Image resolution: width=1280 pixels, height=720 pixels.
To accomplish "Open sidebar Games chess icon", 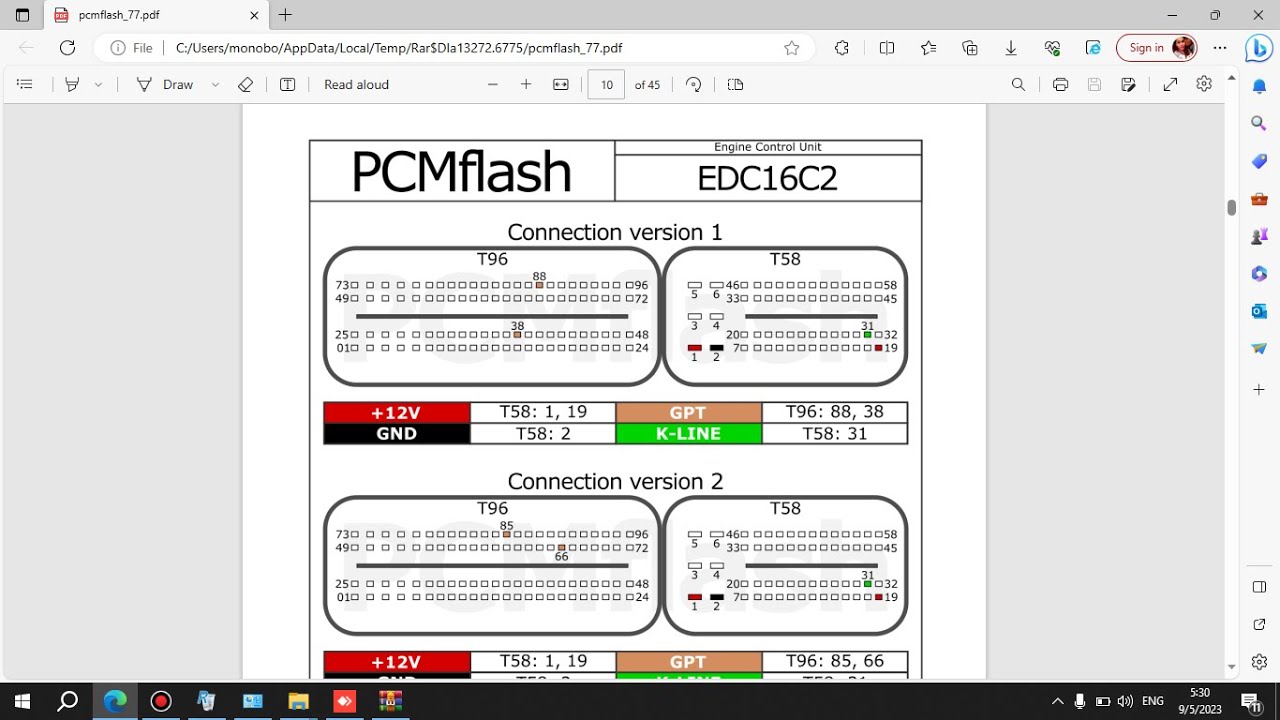I will 1259,236.
